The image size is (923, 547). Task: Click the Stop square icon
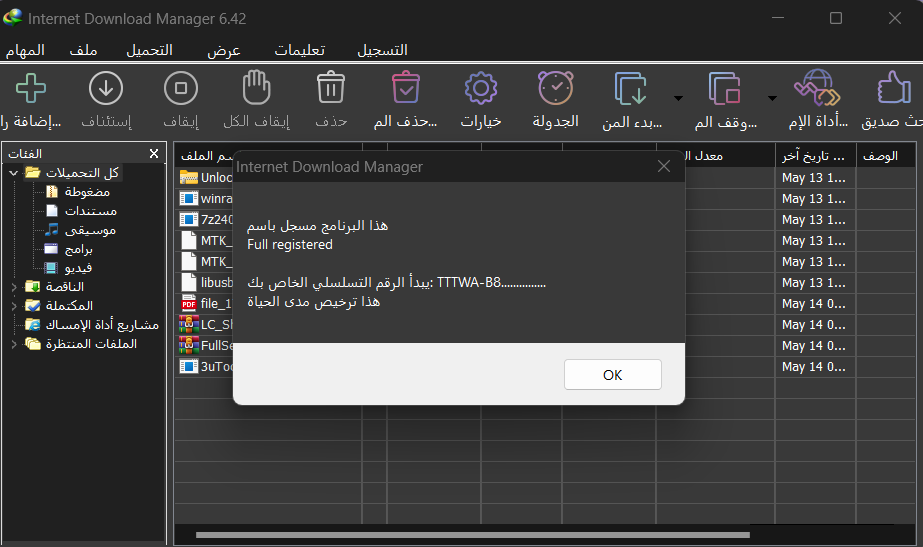pos(181,88)
